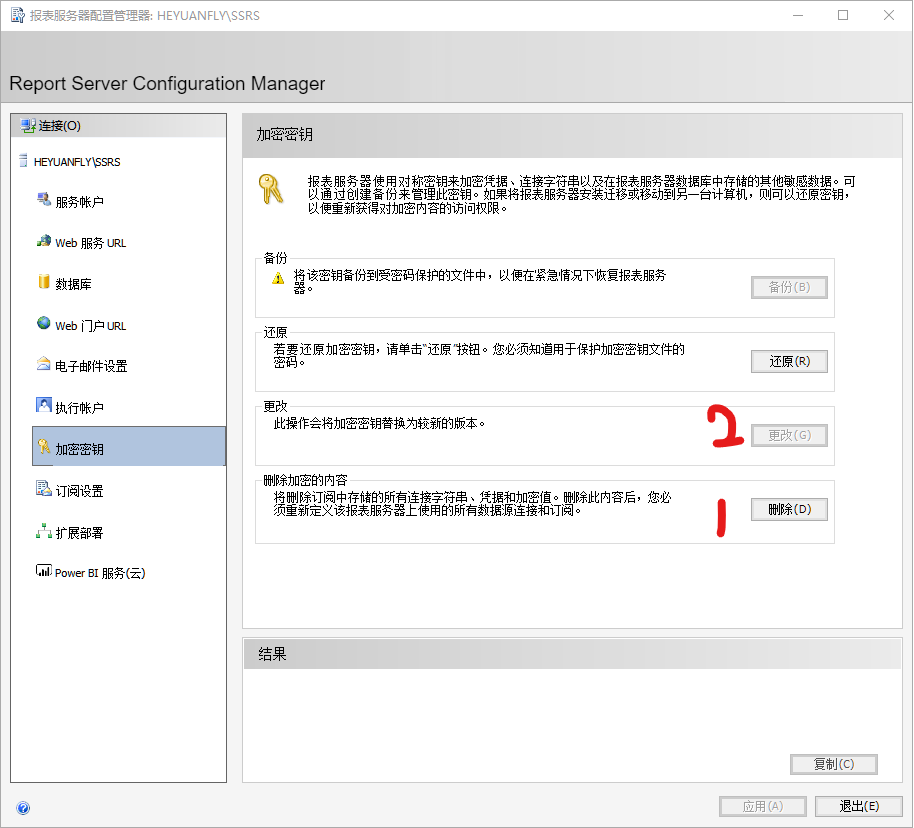This screenshot has width=914, height=828.
Task: Click the 备份(B) backup button
Action: (x=789, y=287)
